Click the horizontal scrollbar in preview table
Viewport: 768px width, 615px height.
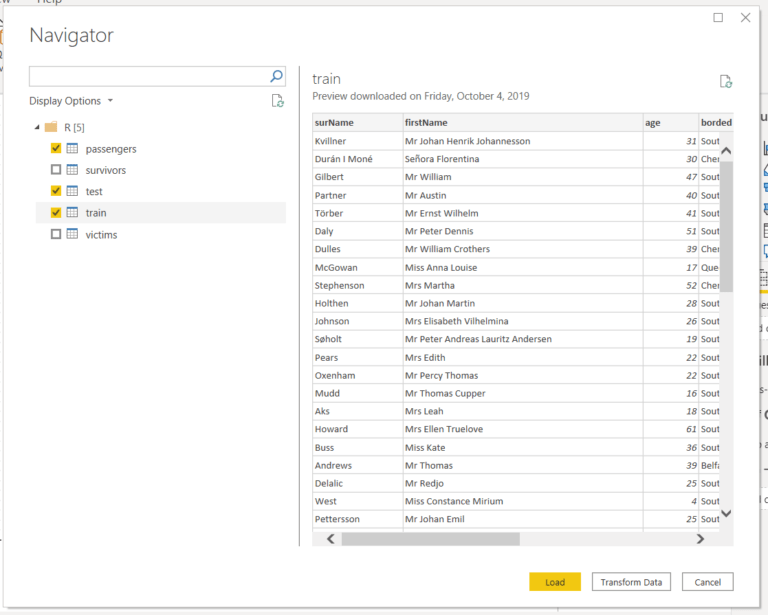pyautogui.click(x=430, y=539)
